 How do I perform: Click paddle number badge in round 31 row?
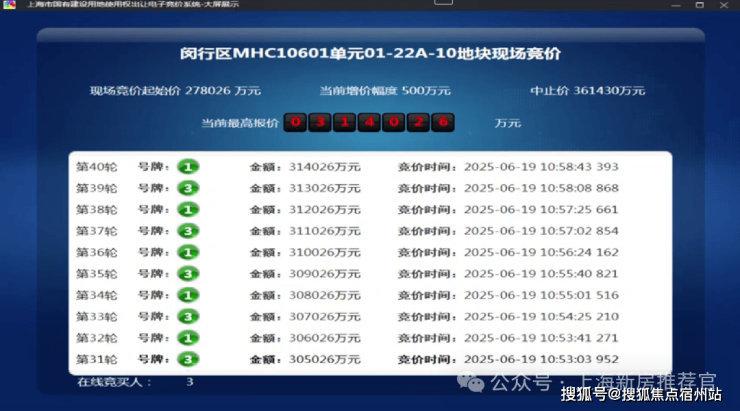(x=188, y=360)
